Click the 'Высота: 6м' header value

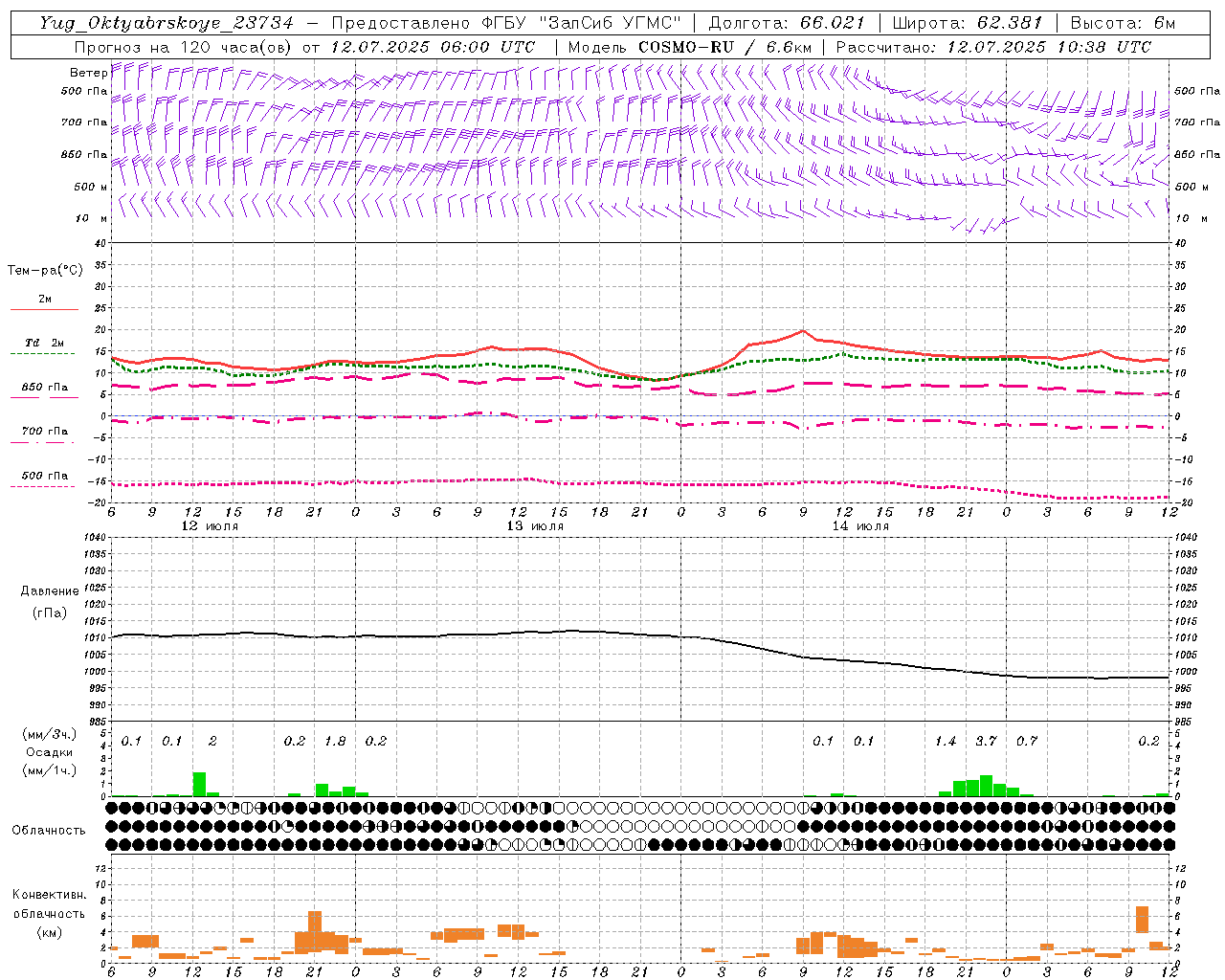(x=1123, y=23)
